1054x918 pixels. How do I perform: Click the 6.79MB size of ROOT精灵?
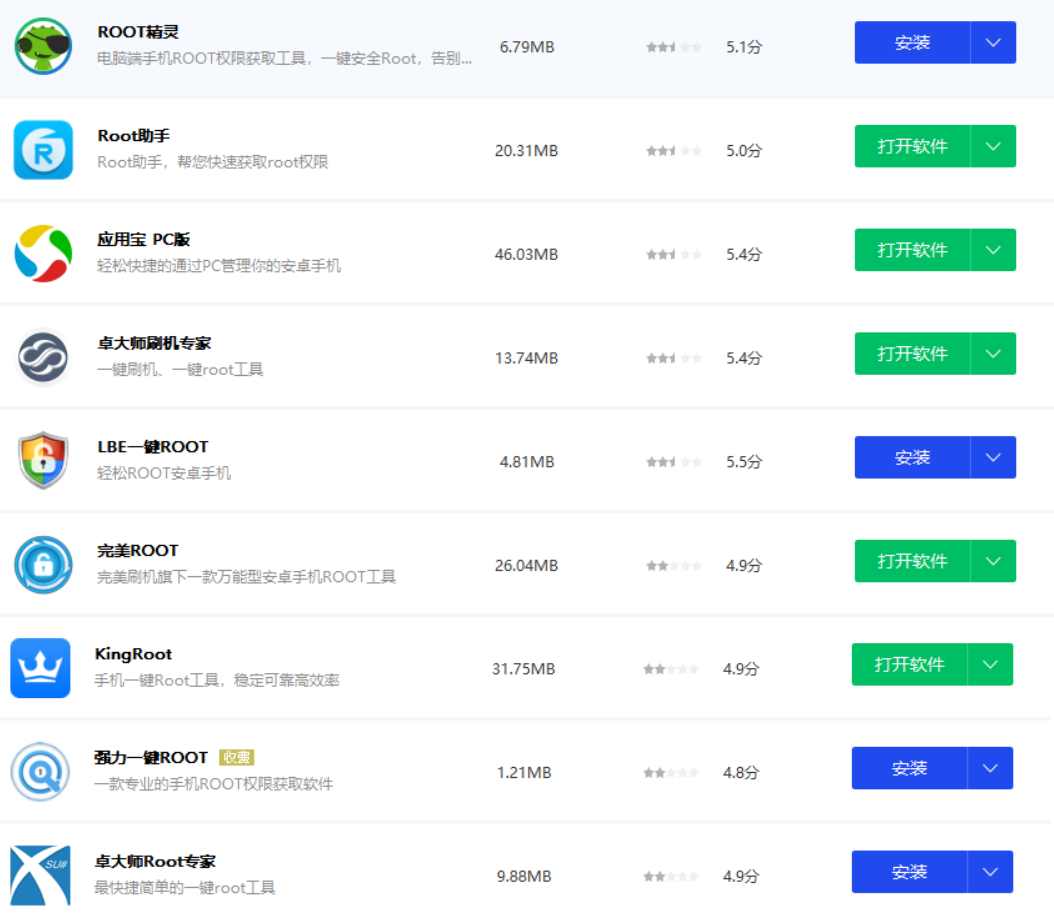point(527,47)
